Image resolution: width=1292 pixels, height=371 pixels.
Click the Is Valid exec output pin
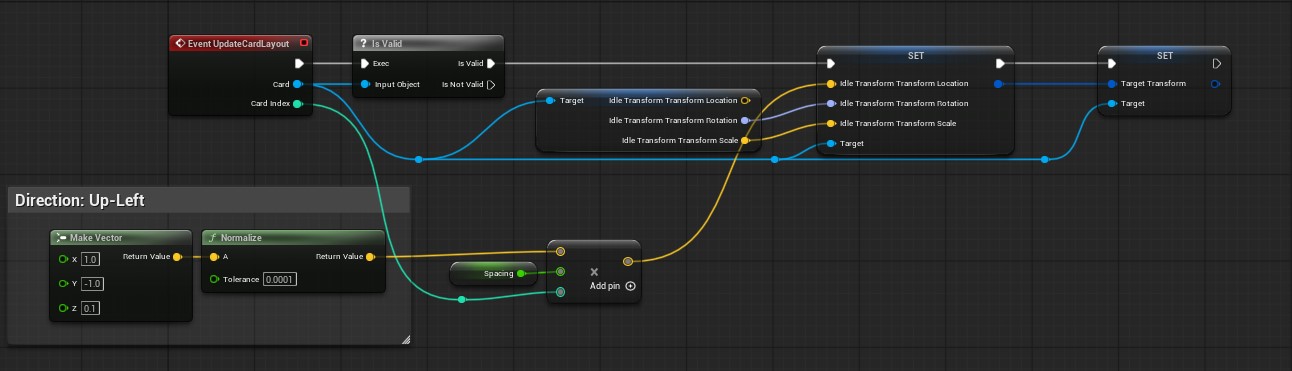click(x=491, y=64)
